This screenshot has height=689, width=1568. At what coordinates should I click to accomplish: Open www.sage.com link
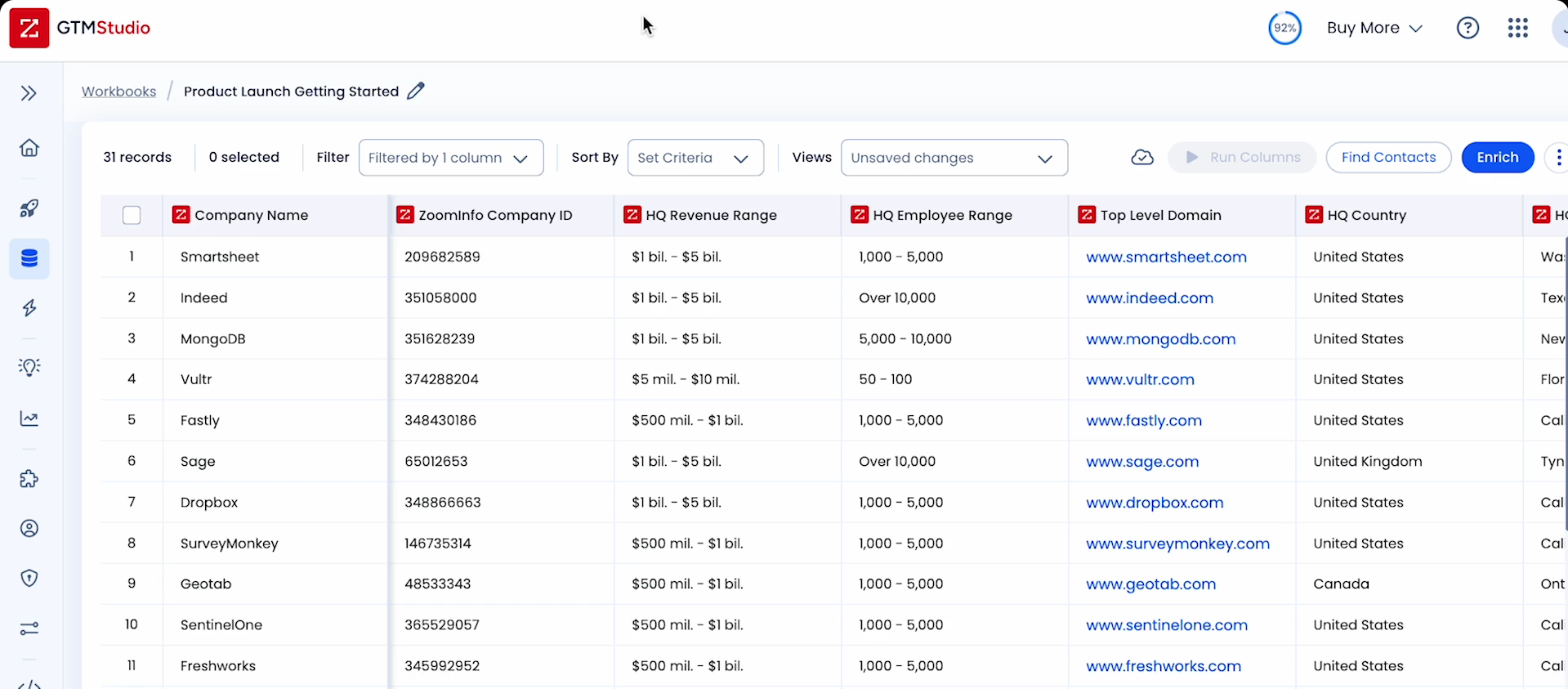pyautogui.click(x=1142, y=461)
